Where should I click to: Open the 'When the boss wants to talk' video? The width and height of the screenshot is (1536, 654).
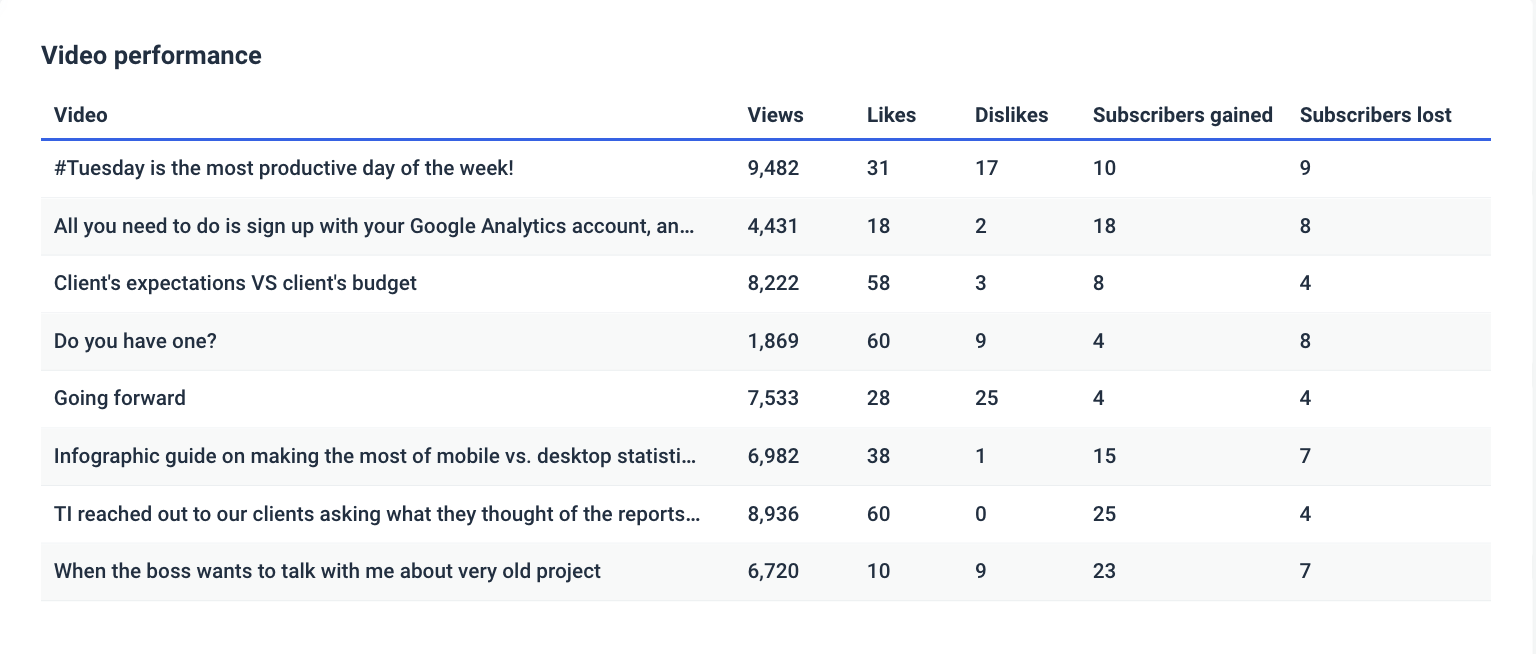click(x=326, y=571)
